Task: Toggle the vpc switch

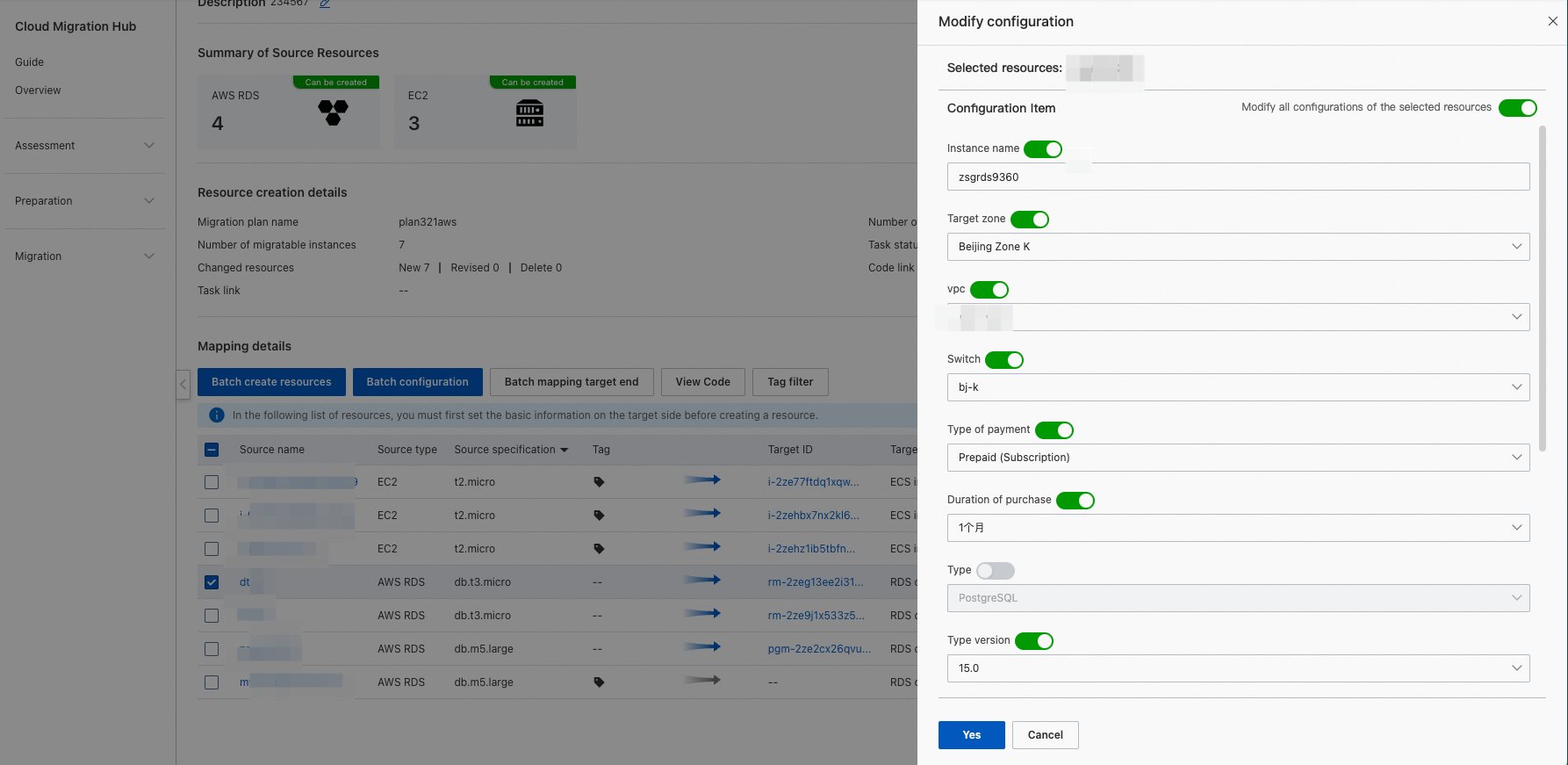Action: tap(989, 290)
